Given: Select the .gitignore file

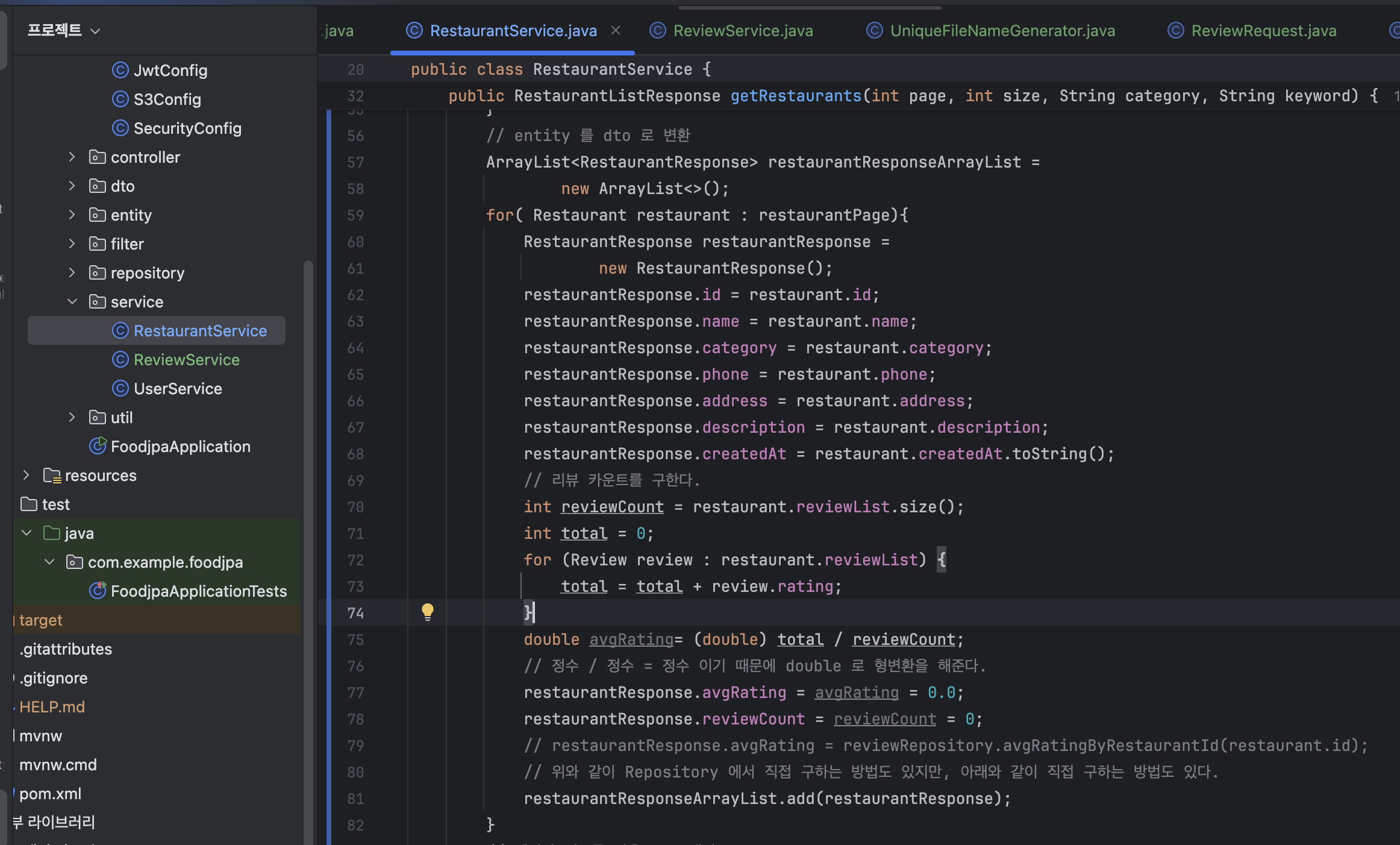Looking at the screenshot, I should [x=54, y=678].
